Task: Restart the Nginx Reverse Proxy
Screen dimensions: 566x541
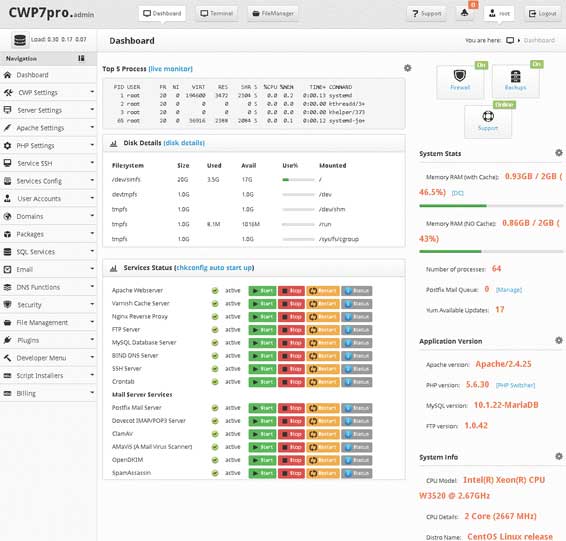Action: click(323, 317)
